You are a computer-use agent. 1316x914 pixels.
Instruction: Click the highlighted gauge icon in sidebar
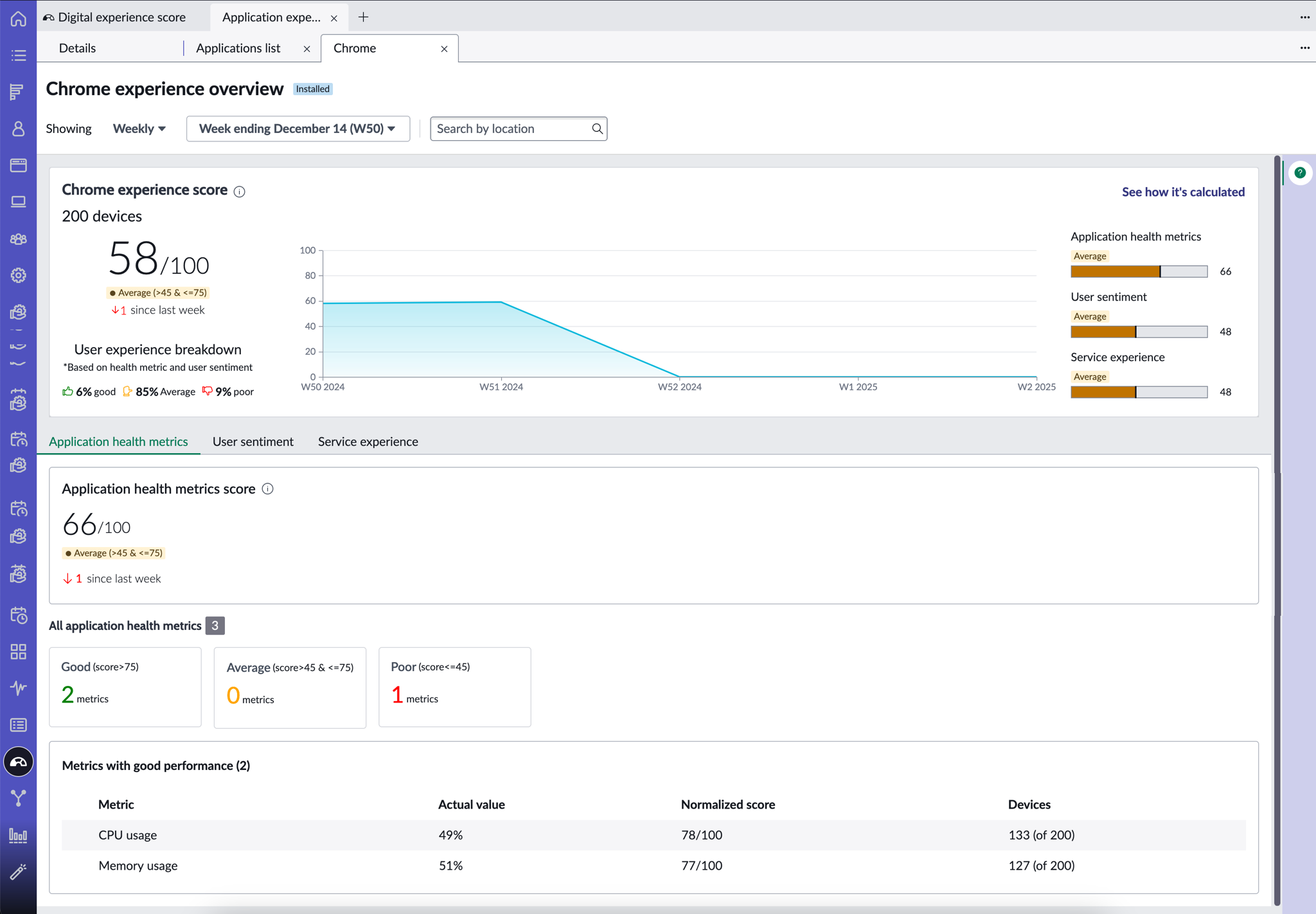point(19,762)
